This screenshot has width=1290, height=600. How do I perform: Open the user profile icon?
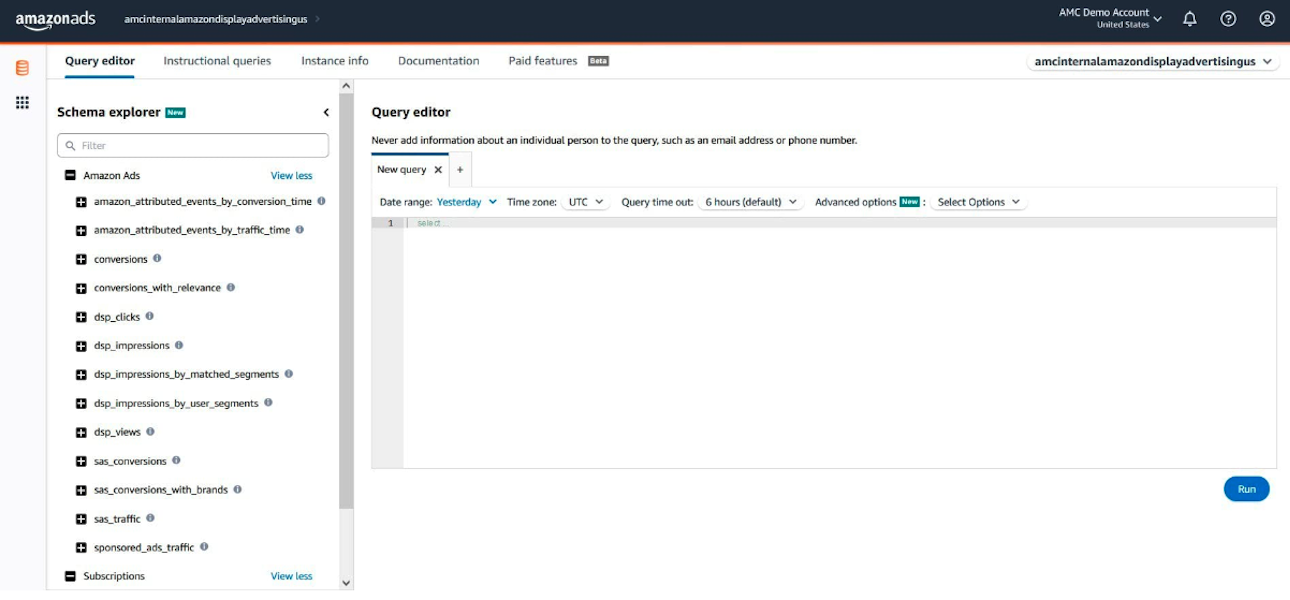click(x=1267, y=19)
